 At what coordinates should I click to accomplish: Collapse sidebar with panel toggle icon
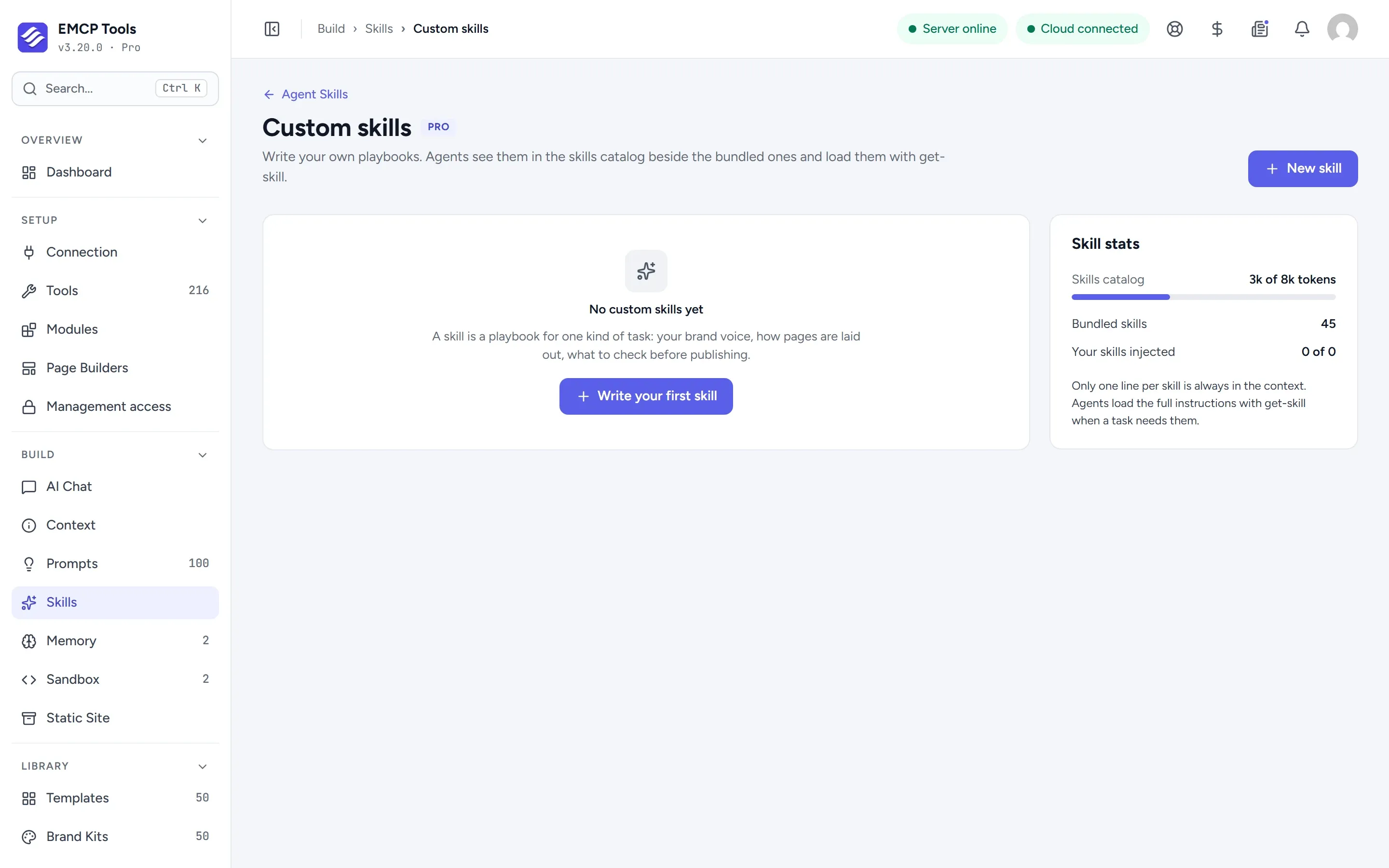point(272,29)
